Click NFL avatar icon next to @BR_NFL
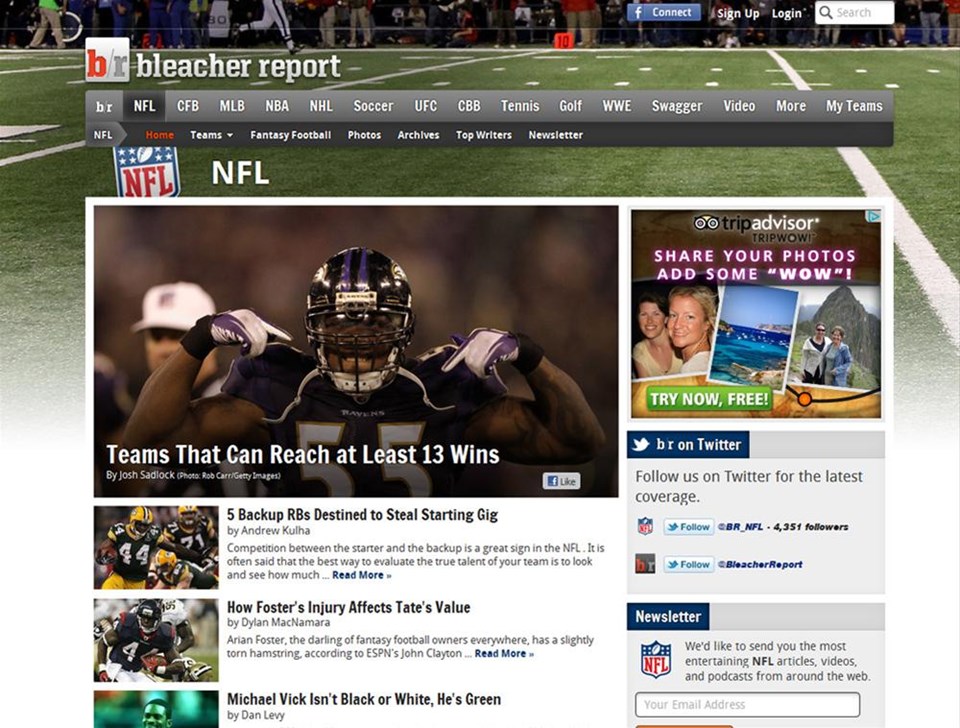Image resolution: width=960 pixels, height=728 pixels. pos(645,527)
